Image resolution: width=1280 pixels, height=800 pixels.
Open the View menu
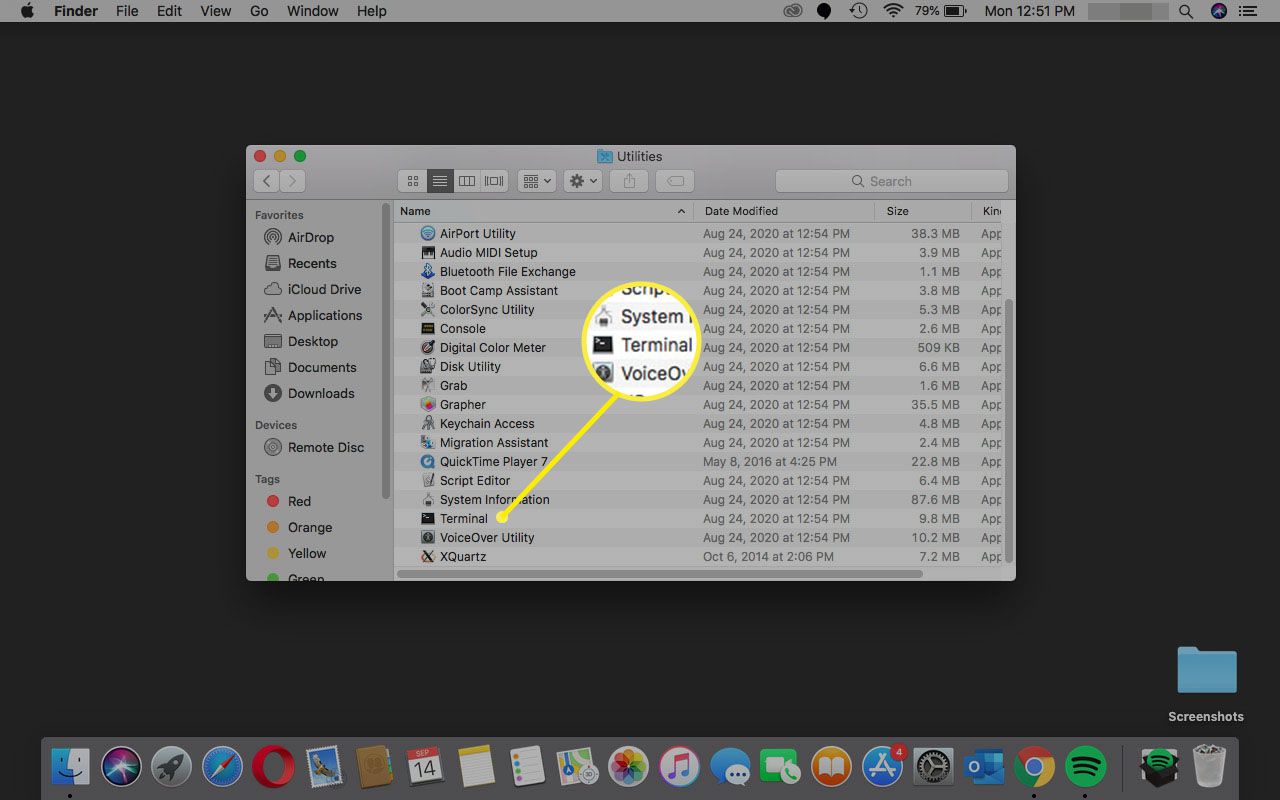(216, 11)
